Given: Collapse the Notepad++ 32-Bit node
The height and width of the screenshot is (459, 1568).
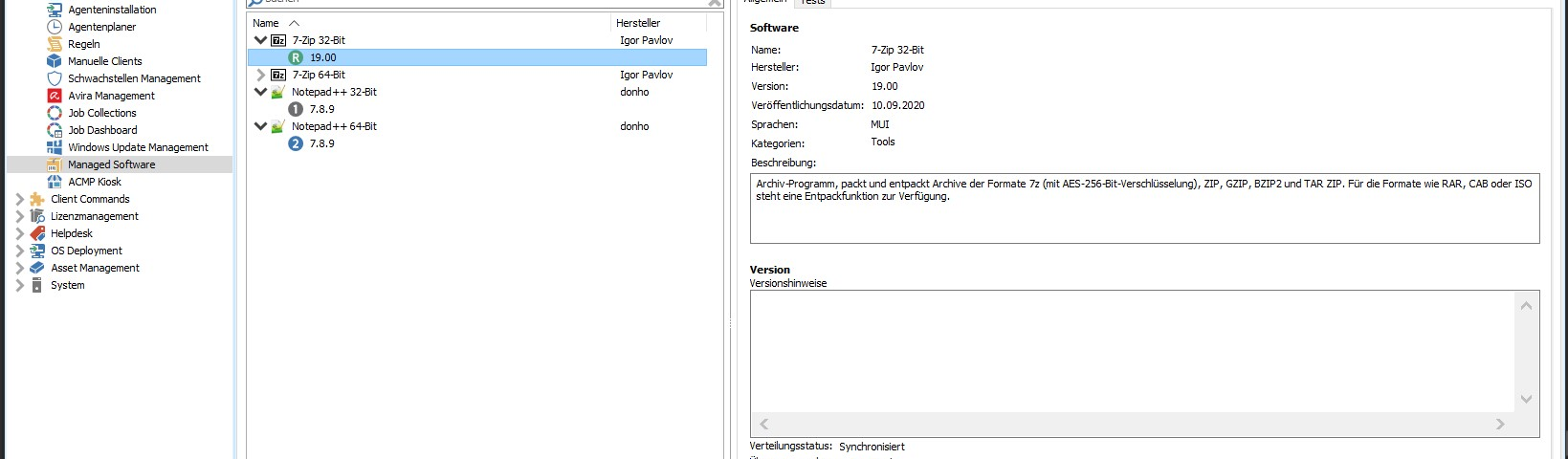Looking at the screenshot, I should (x=260, y=92).
